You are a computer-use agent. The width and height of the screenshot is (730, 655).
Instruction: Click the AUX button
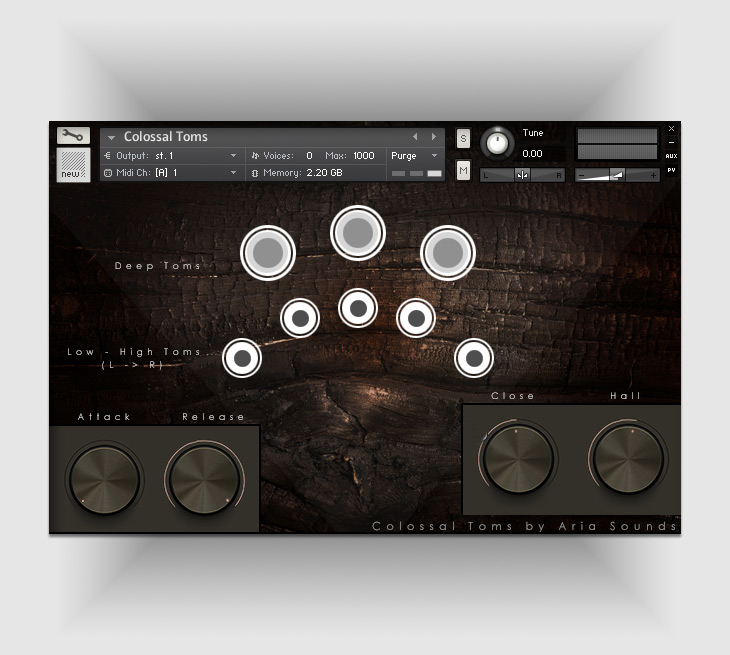671,156
